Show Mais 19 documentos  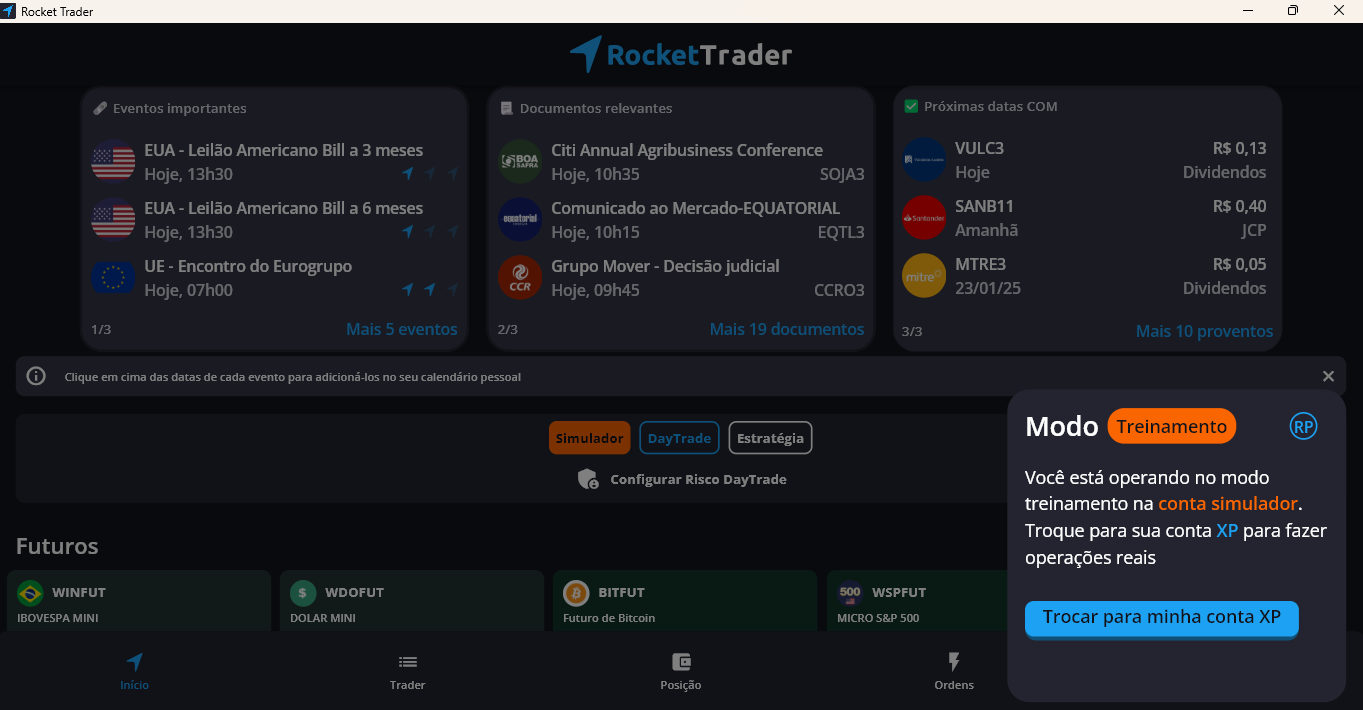787,329
